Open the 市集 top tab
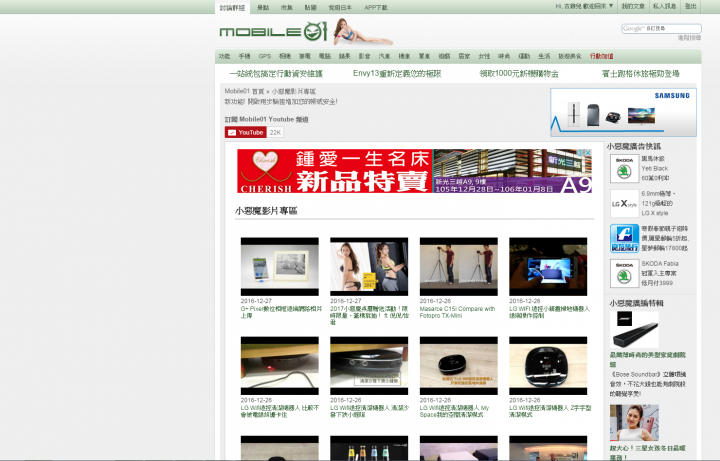This screenshot has height=461, width=720. pos(287,7)
